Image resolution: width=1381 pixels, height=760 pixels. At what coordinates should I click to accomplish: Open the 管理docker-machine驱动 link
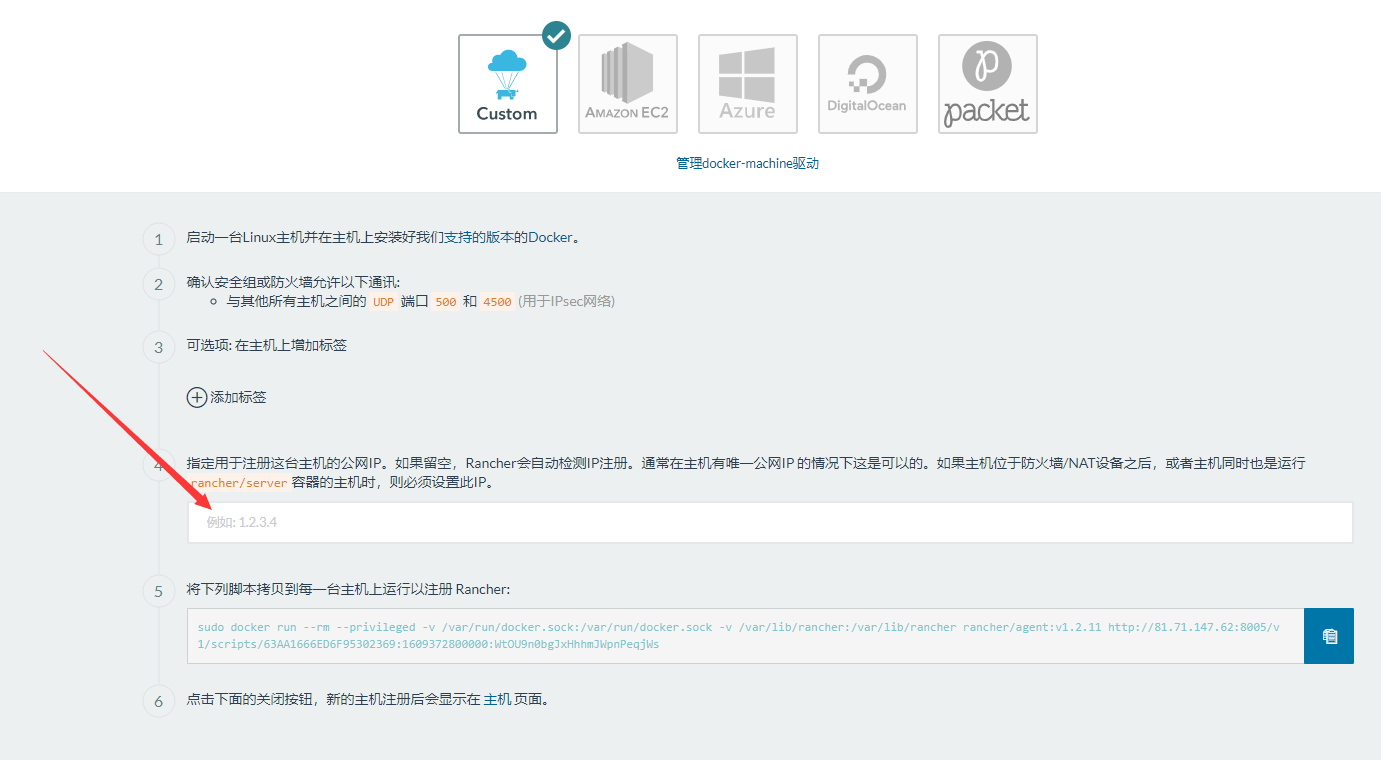pos(748,163)
